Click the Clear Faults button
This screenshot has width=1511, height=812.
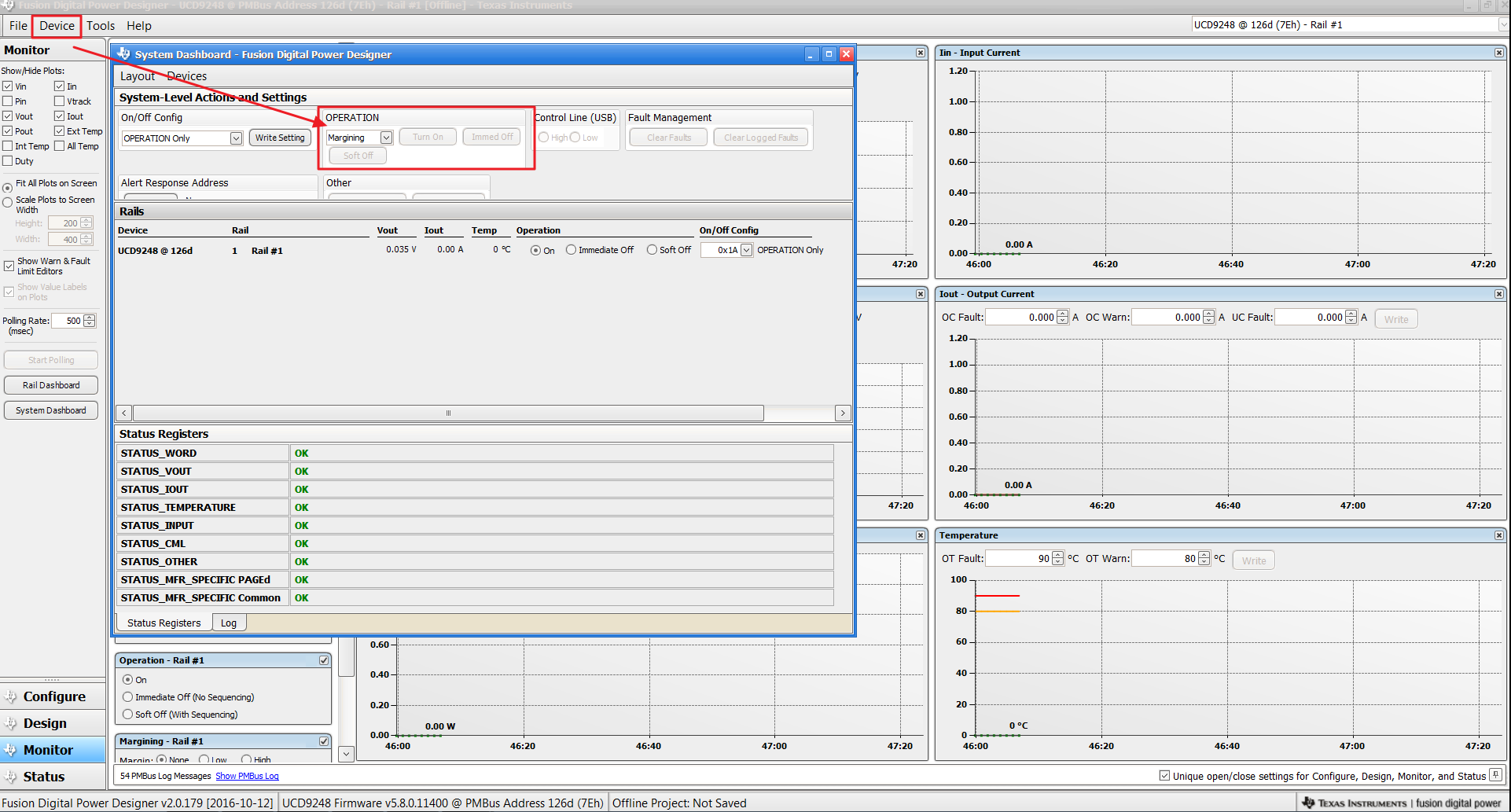click(x=669, y=138)
